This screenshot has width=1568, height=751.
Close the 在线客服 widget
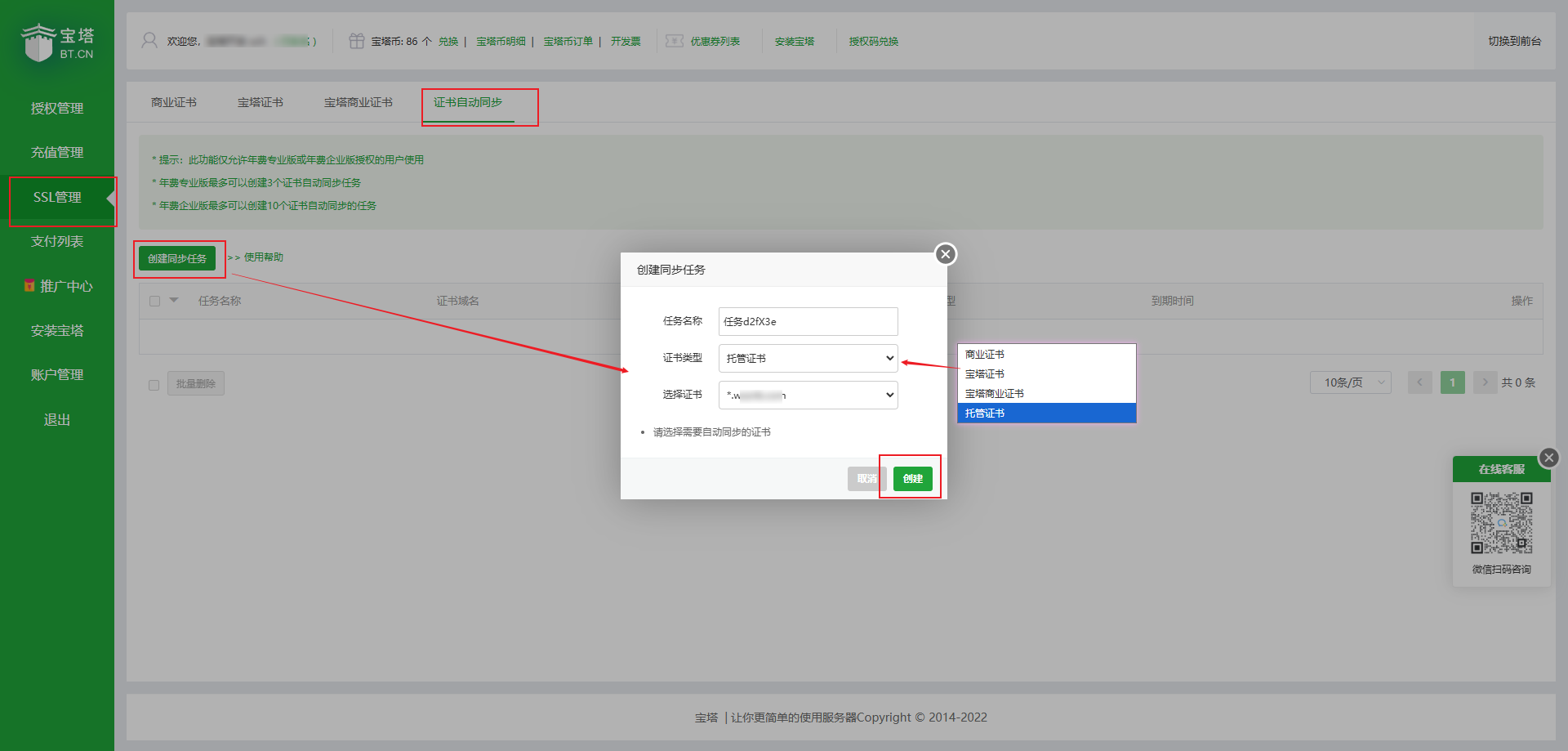tap(1549, 458)
